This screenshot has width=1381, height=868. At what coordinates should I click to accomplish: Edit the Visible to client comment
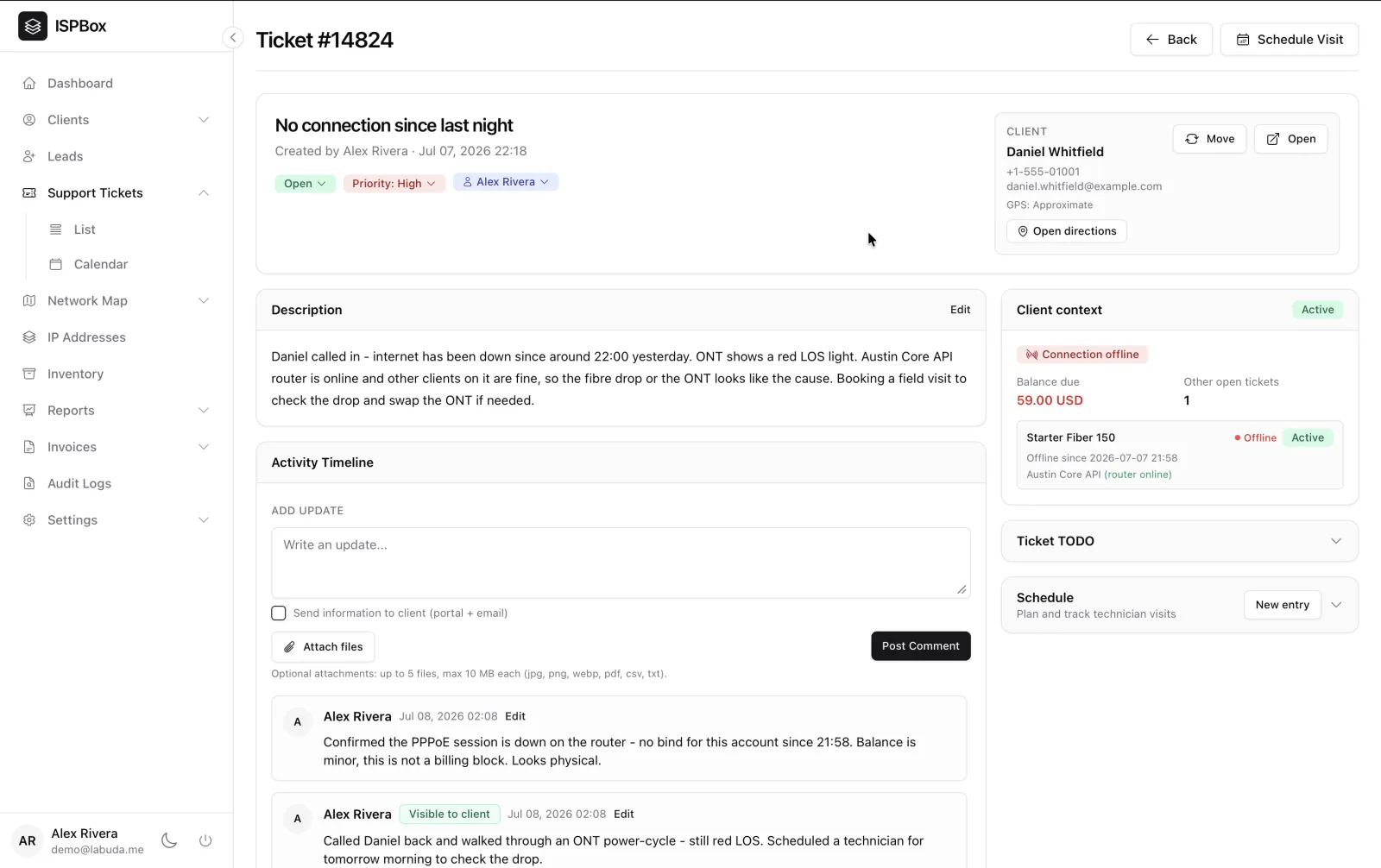coord(624,815)
